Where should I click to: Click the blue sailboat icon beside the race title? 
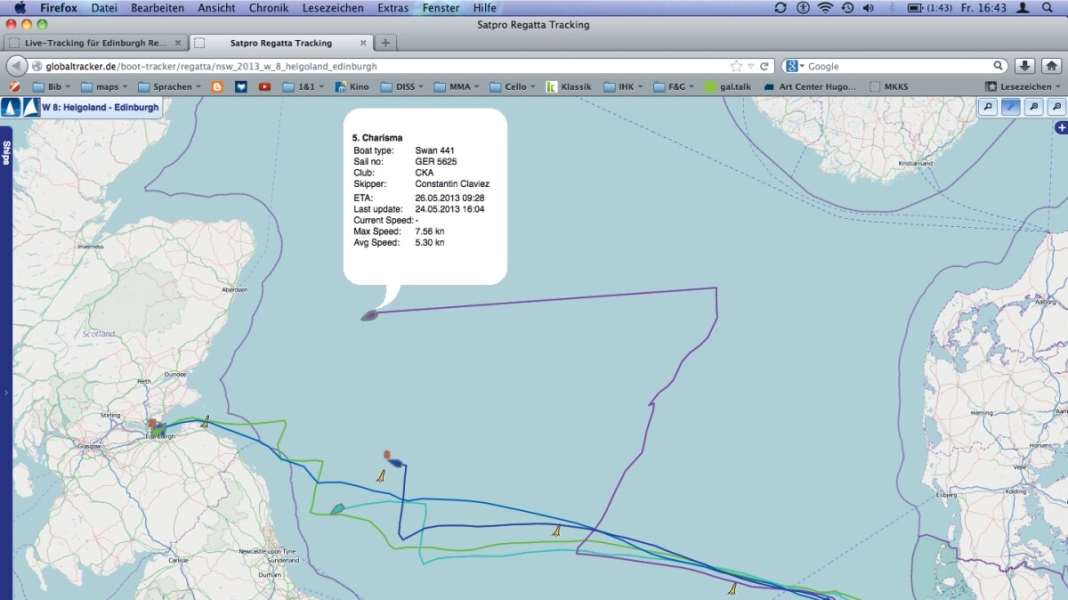[x=11, y=108]
